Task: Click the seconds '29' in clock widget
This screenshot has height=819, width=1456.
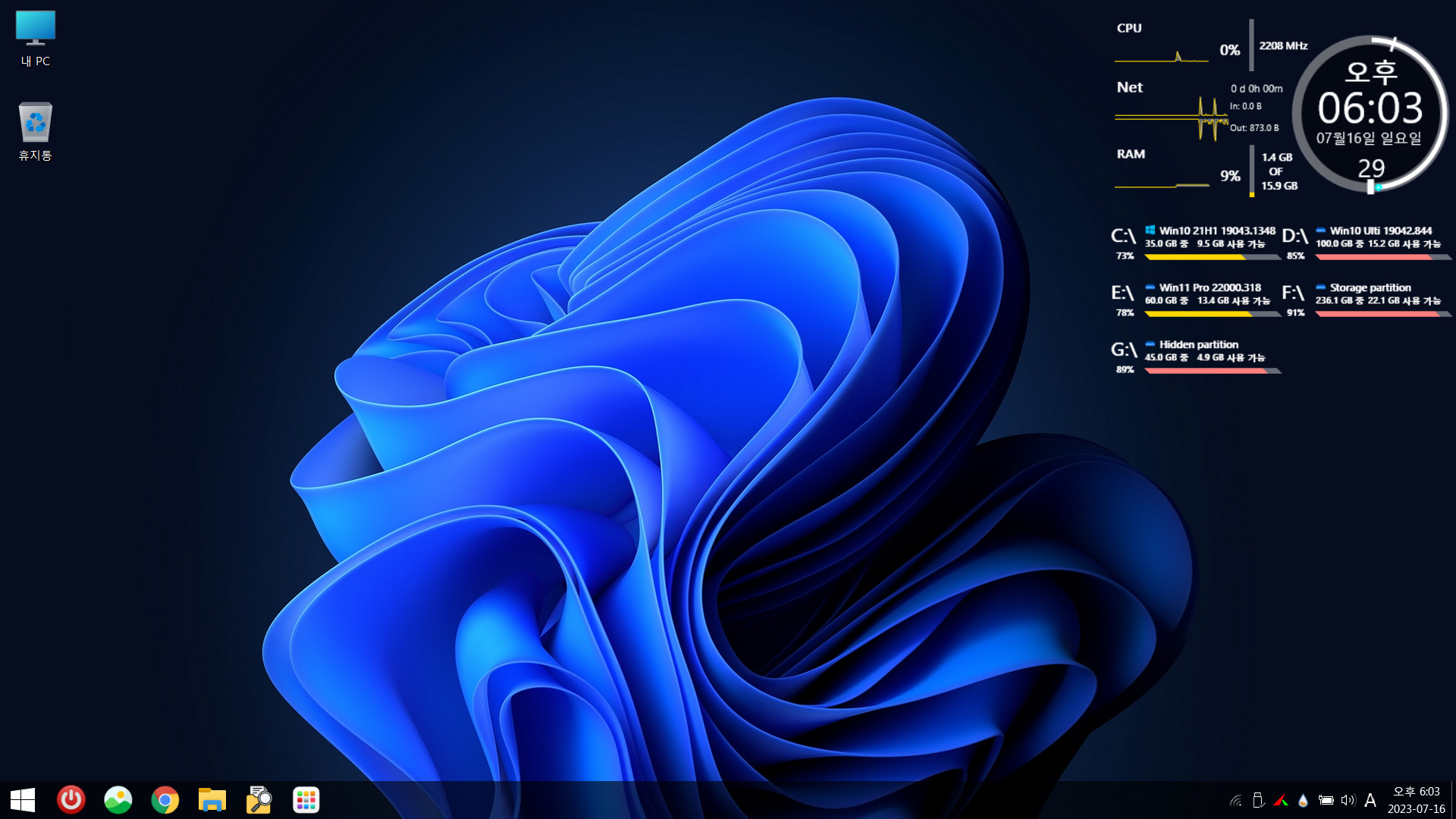Action: point(1371,168)
